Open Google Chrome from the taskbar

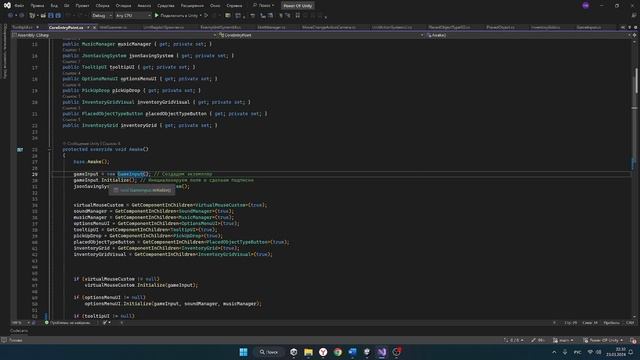(x=338, y=352)
